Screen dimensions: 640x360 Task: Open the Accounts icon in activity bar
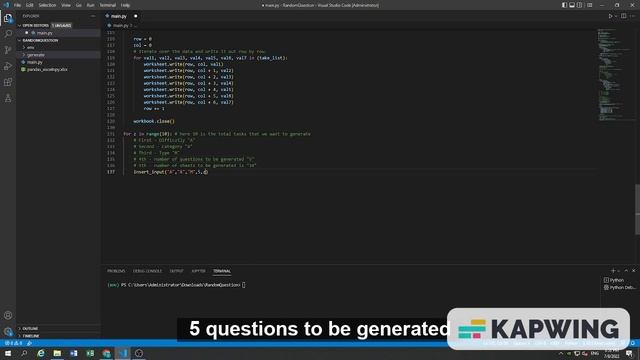pos(8,315)
